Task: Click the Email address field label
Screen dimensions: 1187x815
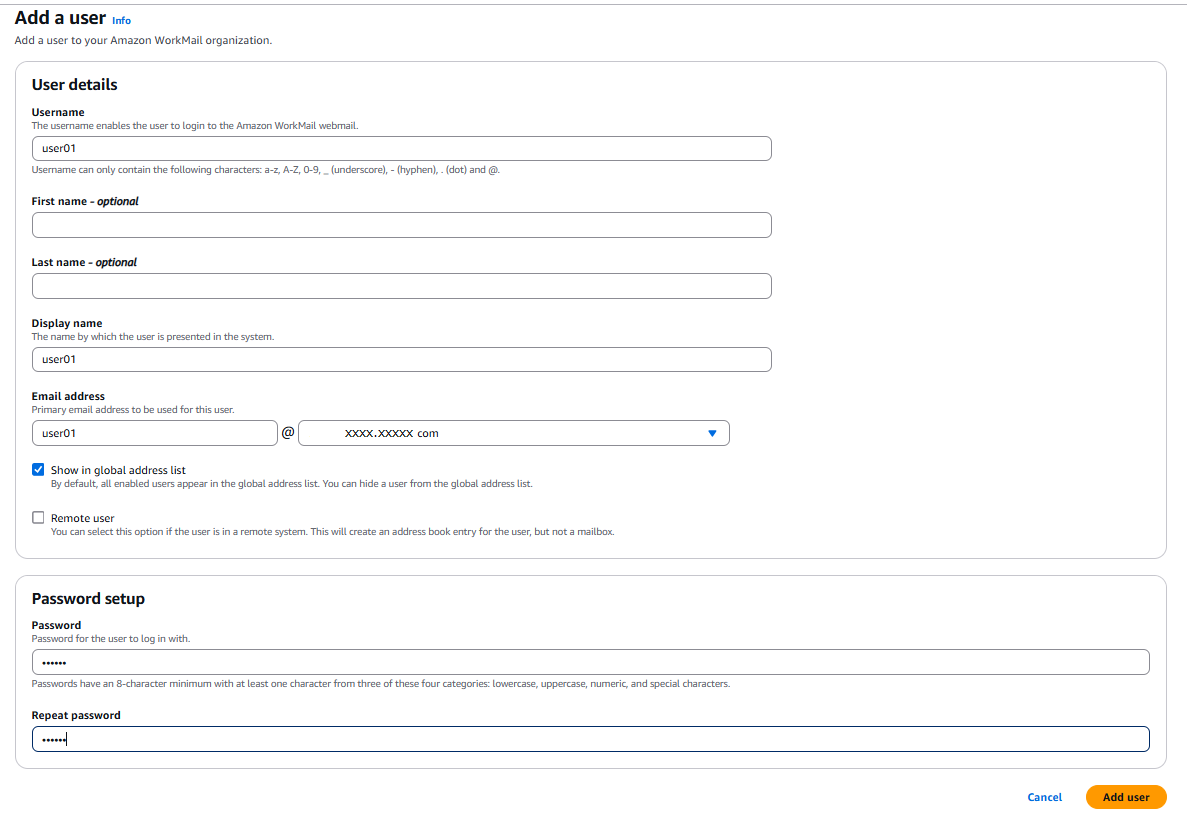Action: click(68, 396)
